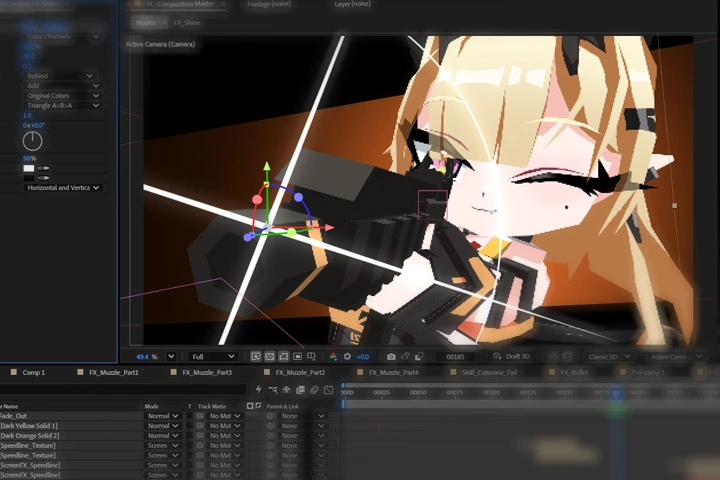The image size is (720, 480).
Task: Toggle the matte invert column header icon
Action: click(x=258, y=406)
